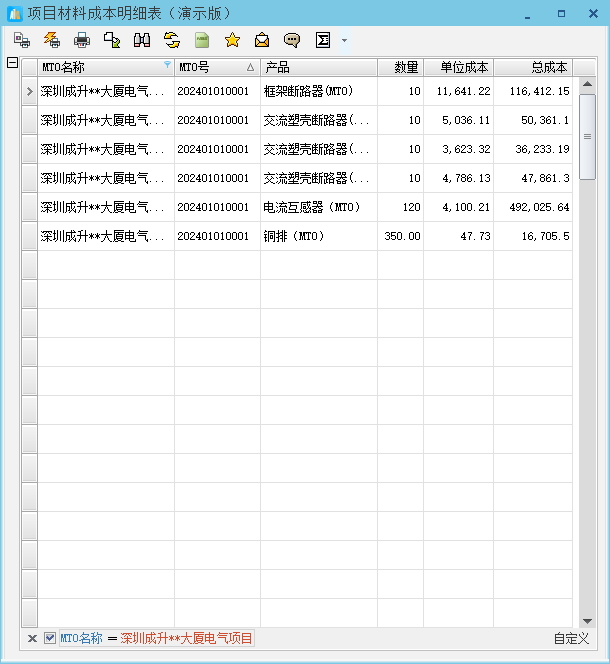Click the envelope mail icon

262,40
